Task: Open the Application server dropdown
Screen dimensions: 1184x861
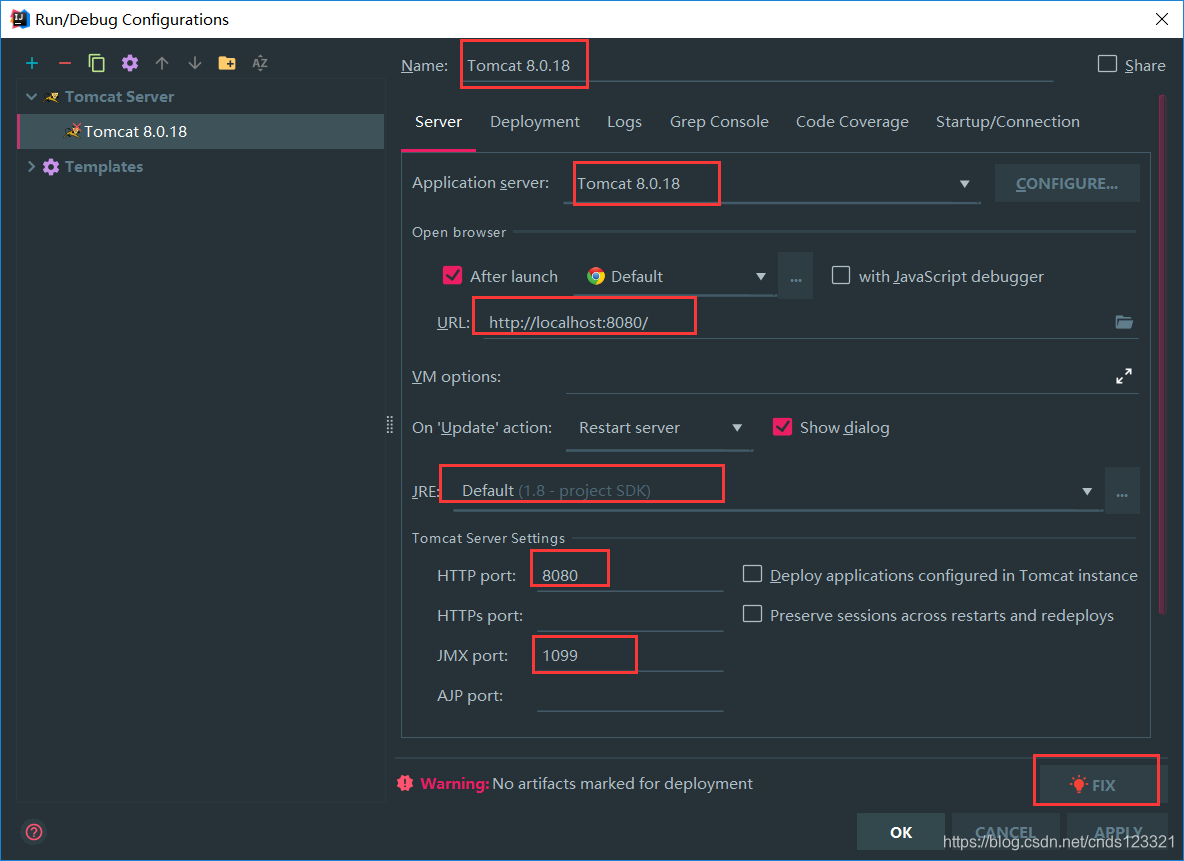Action: point(964,184)
